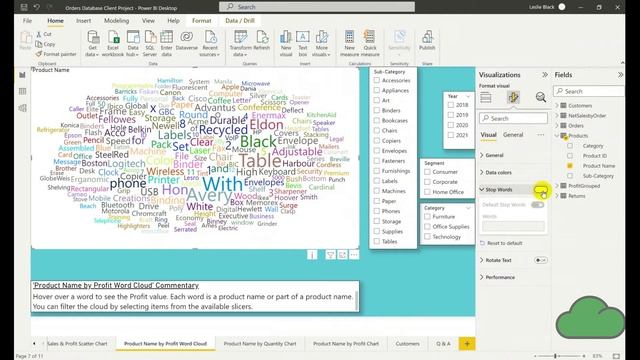
Task: Open the File menu
Action: 27,20
